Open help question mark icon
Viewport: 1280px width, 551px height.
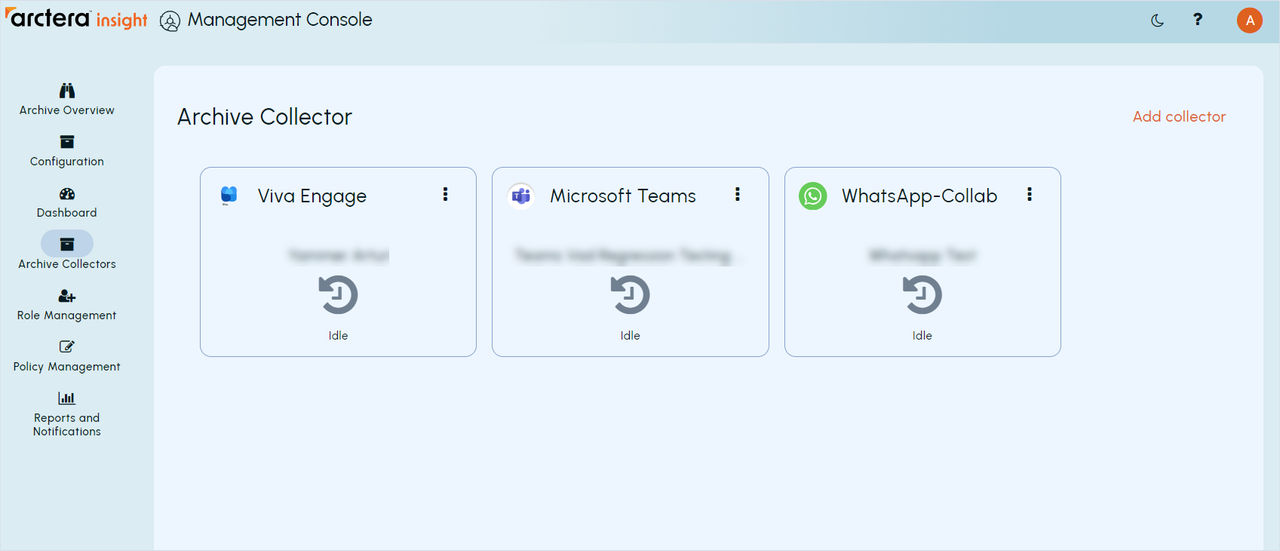[1198, 19]
